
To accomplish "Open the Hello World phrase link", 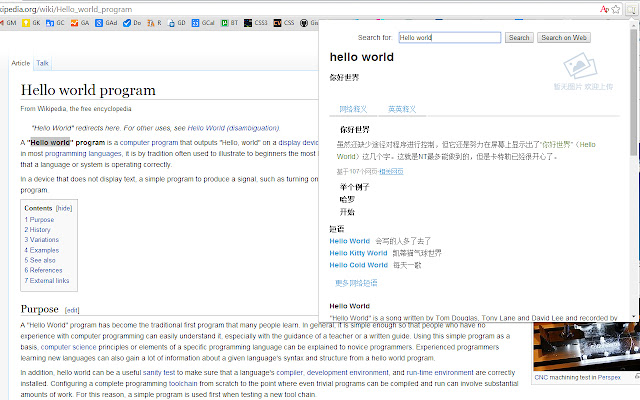I will [x=349, y=241].
